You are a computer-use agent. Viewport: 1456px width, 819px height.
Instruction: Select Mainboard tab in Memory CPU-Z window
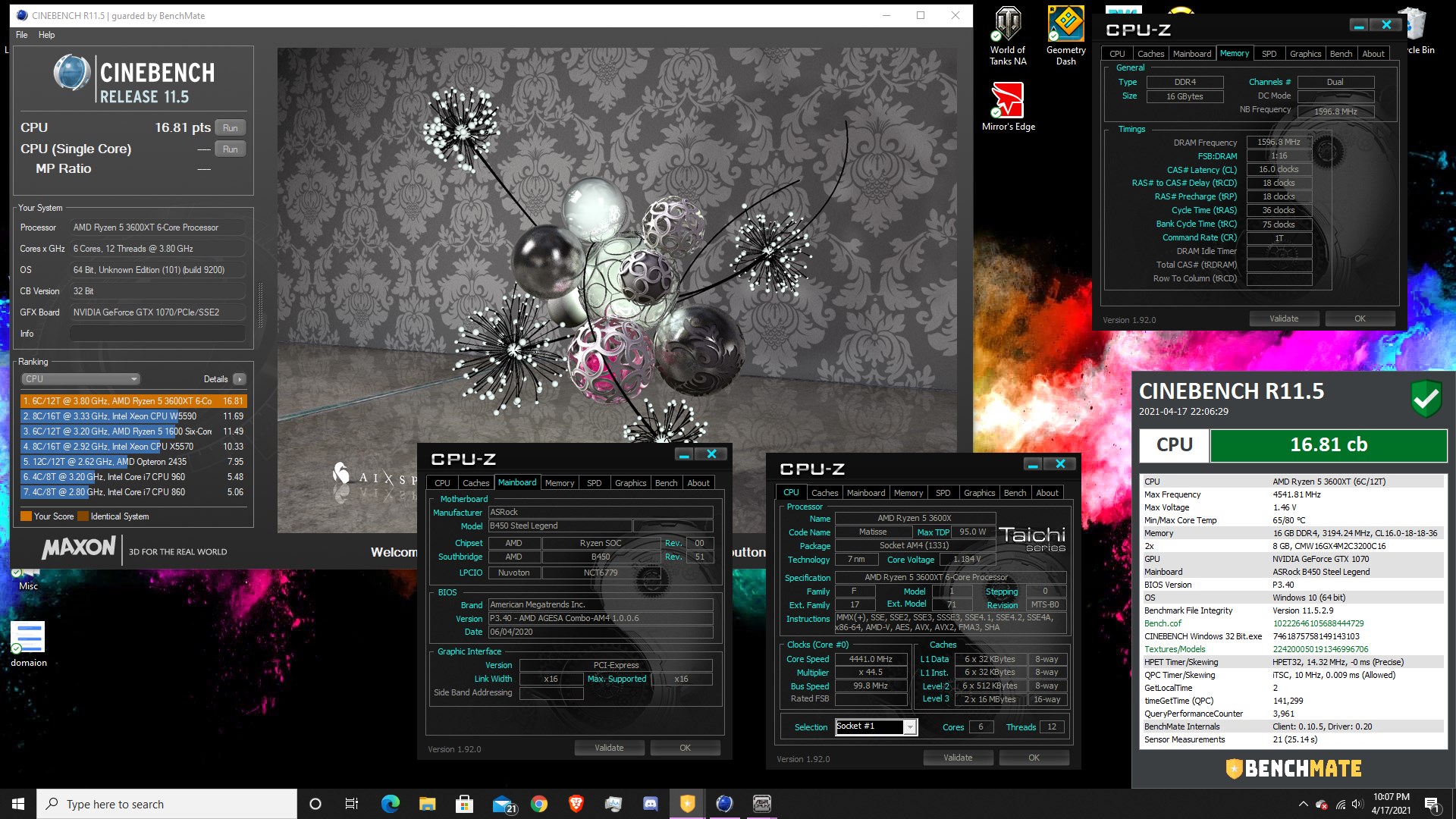[x=1191, y=54]
